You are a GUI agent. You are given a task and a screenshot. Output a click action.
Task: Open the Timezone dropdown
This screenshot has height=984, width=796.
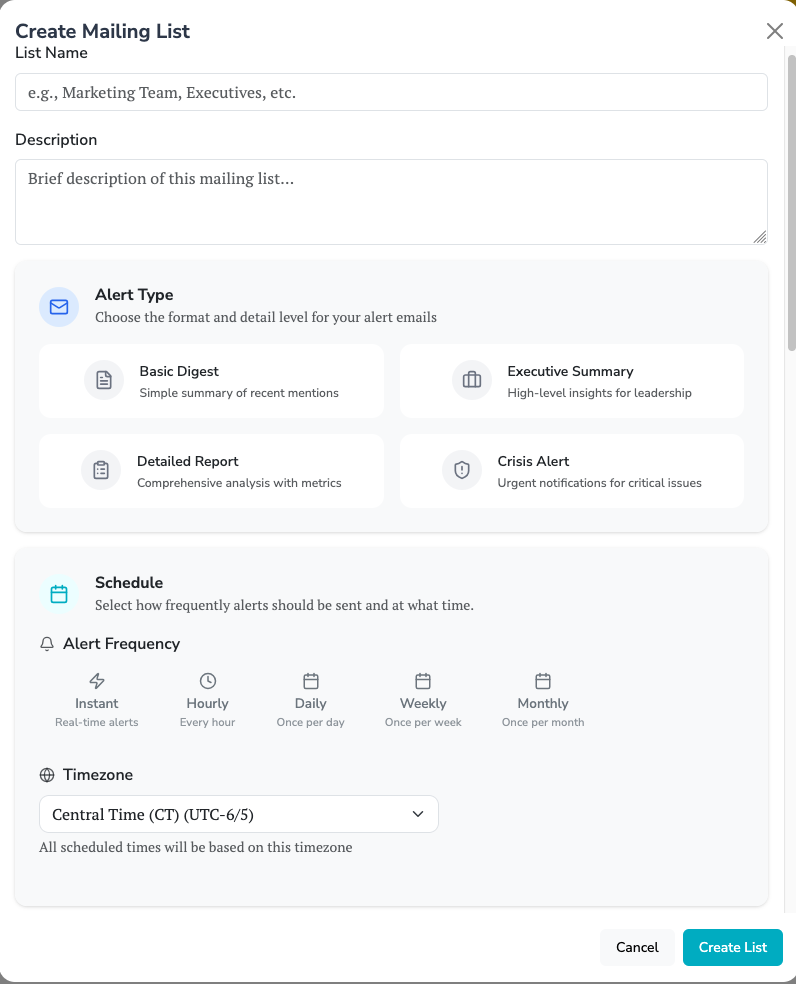(x=238, y=814)
